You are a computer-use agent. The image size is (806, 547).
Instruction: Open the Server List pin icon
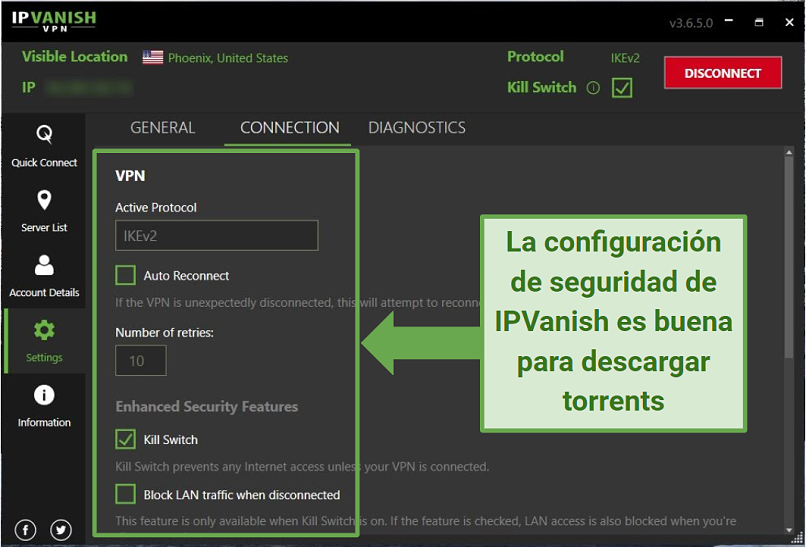(x=44, y=200)
